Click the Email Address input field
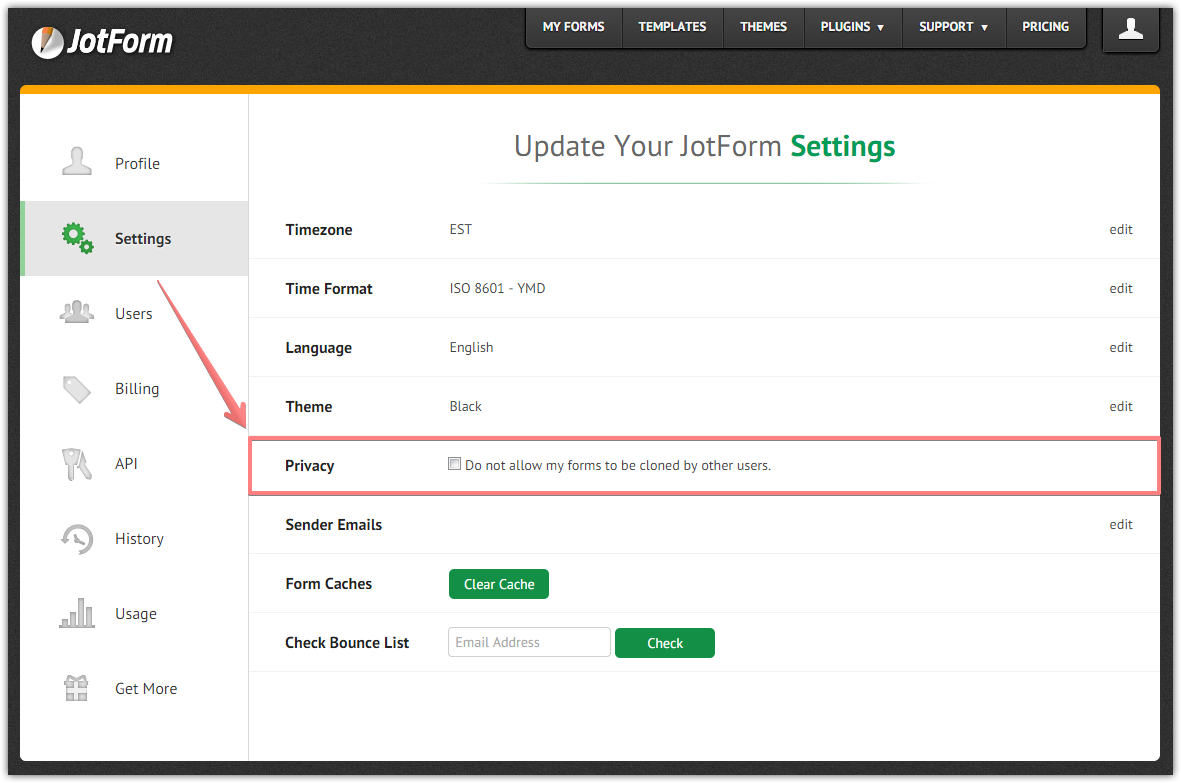This screenshot has width=1181, height=783. pyautogui.click(x=529, y=642)
